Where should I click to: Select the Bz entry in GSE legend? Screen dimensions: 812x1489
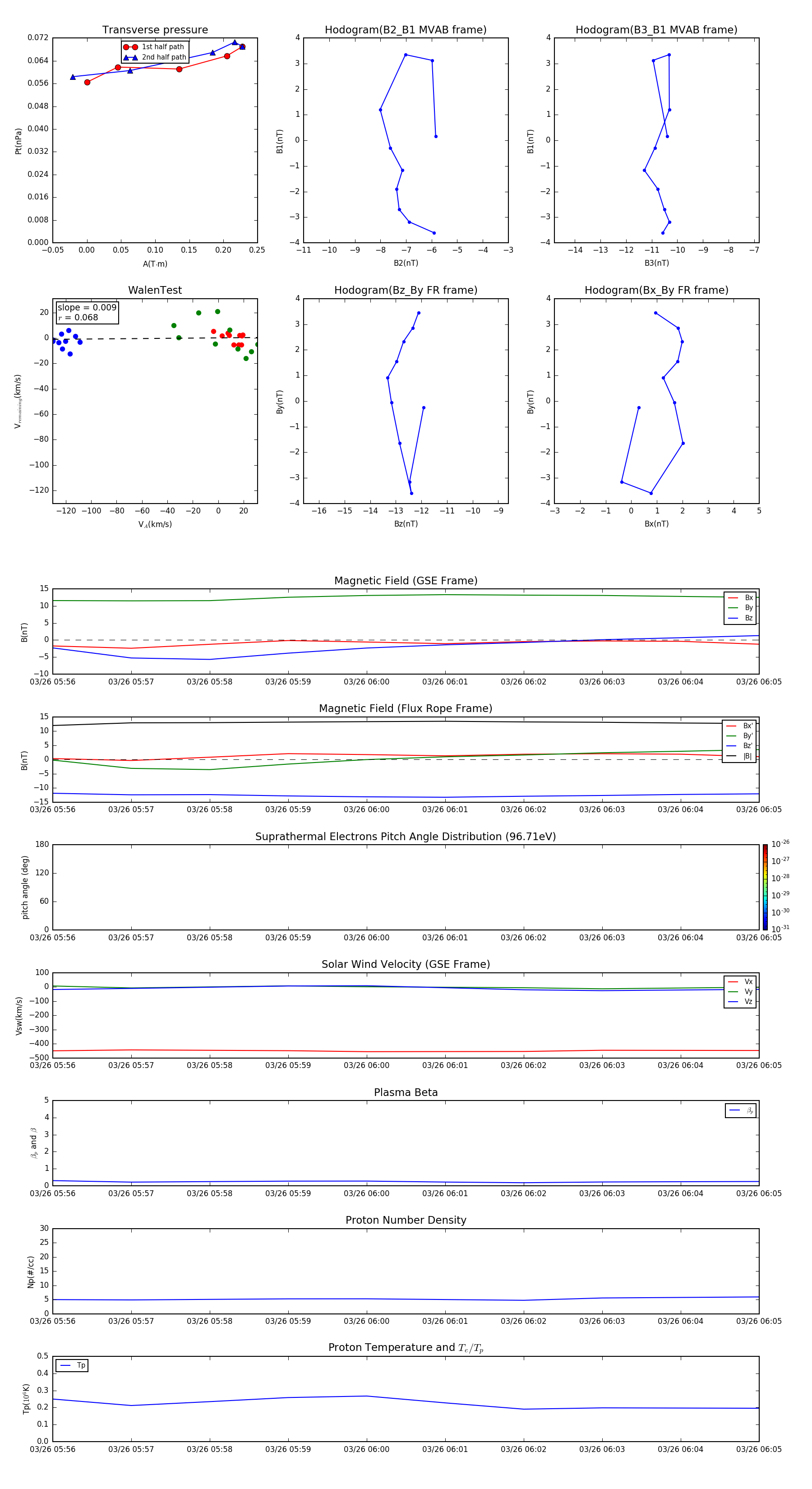[x=740, y=619]
